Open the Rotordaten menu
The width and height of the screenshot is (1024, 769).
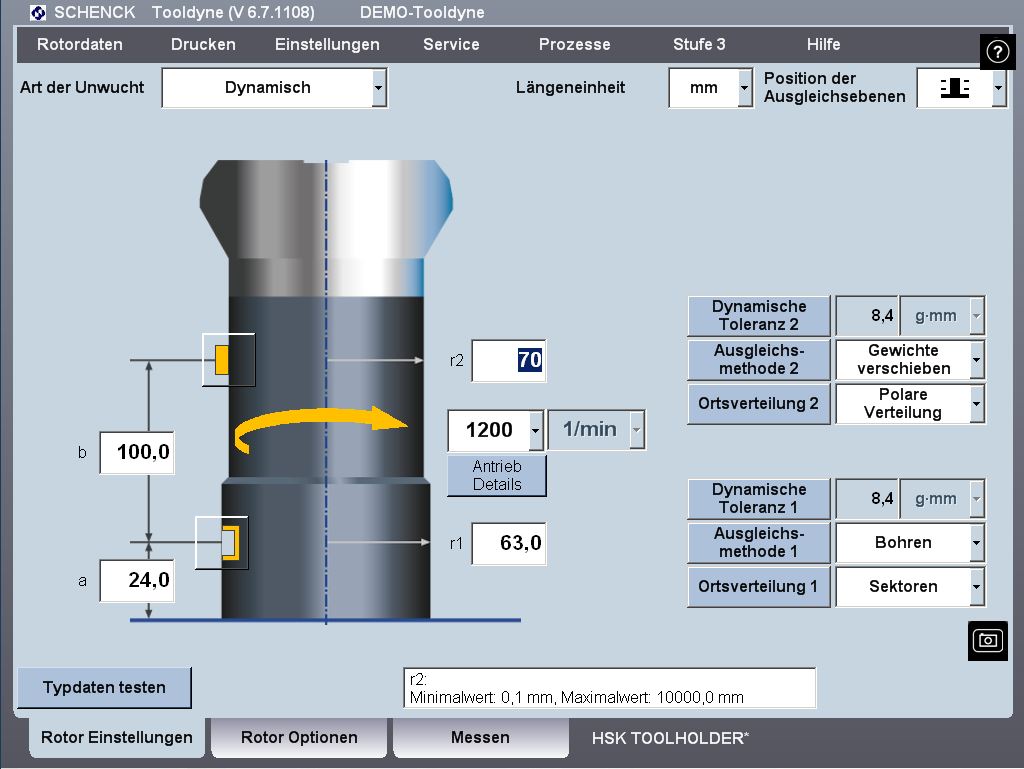click(x=80, y=44)
